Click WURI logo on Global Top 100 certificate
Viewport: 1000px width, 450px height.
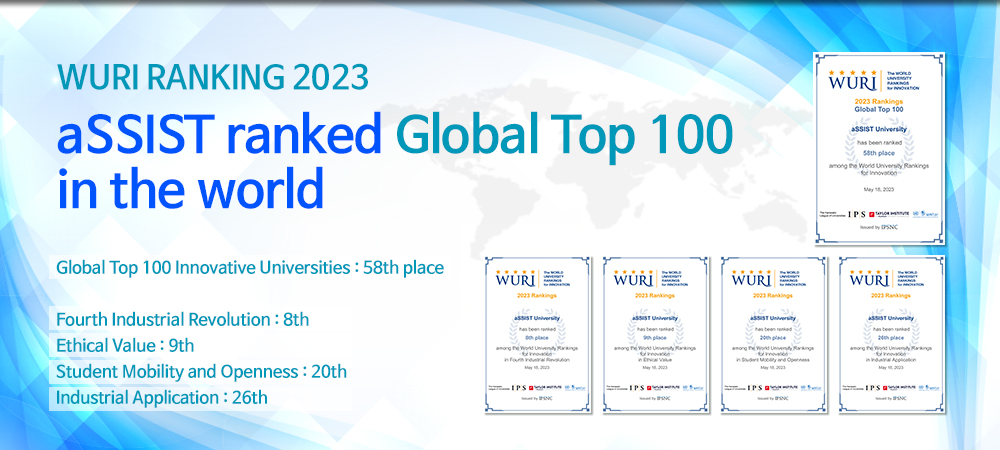tap(848, 81)
